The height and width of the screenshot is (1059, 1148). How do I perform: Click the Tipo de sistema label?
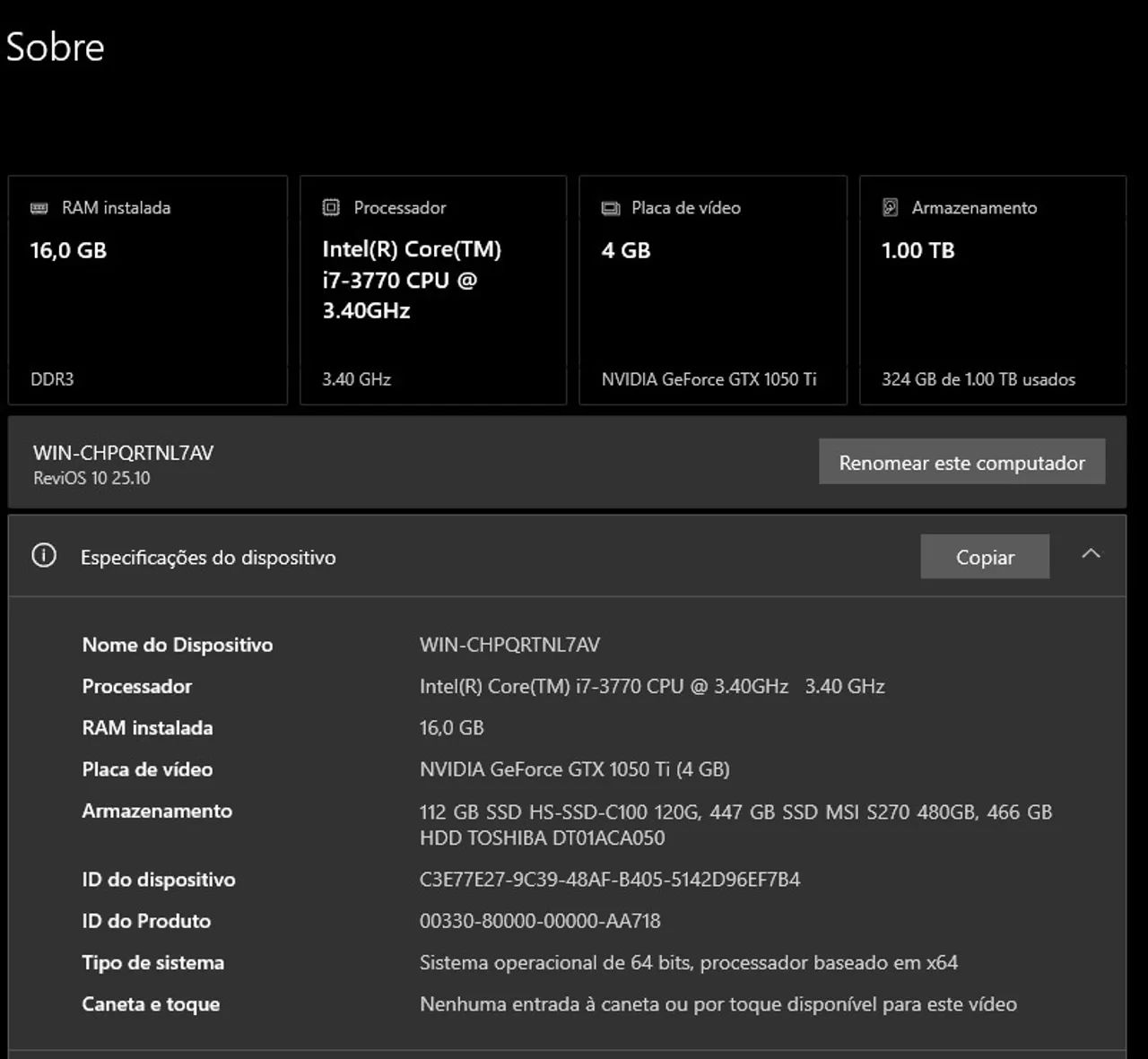pyautogui.click(x=153, y=963)
